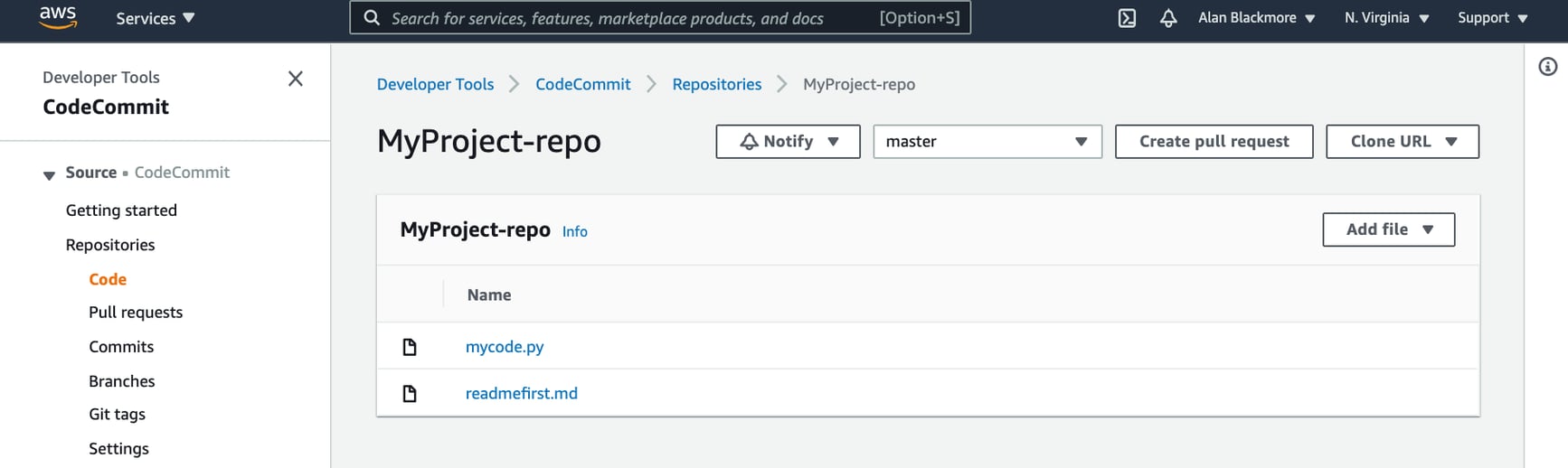Open the mycode.py file link

click(505, 347)
